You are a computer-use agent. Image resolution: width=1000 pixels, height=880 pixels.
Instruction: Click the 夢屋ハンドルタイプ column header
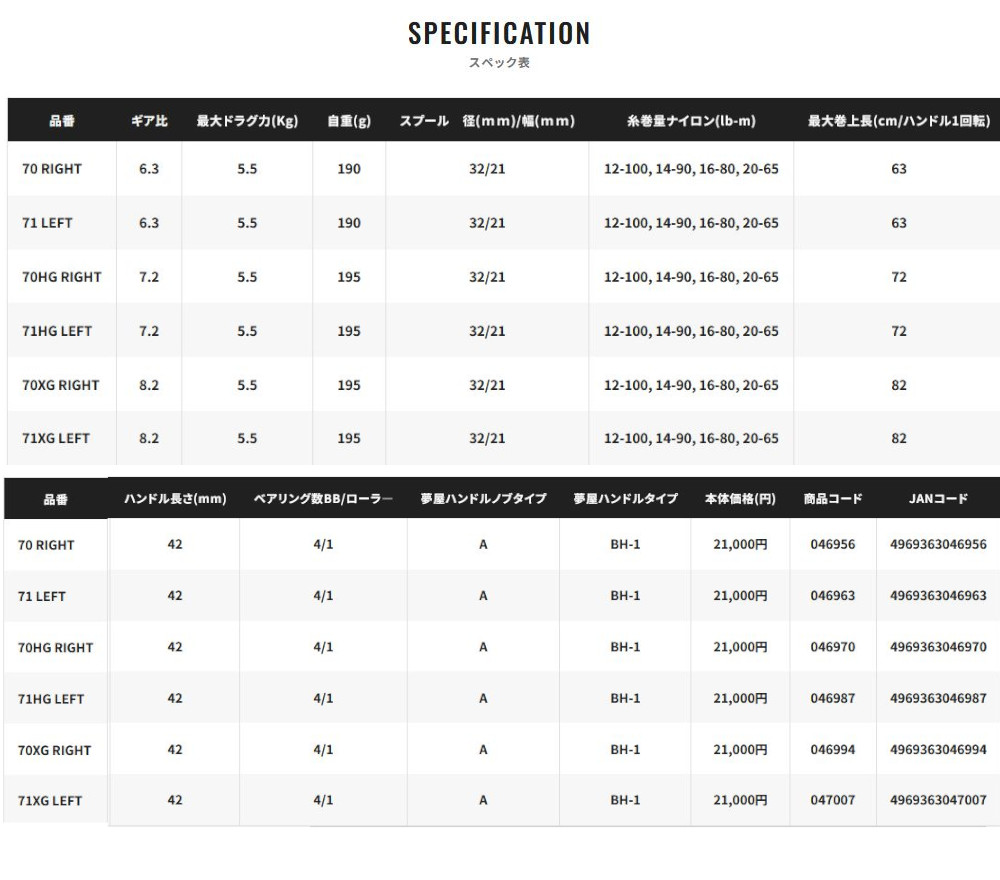pos(625,498)
